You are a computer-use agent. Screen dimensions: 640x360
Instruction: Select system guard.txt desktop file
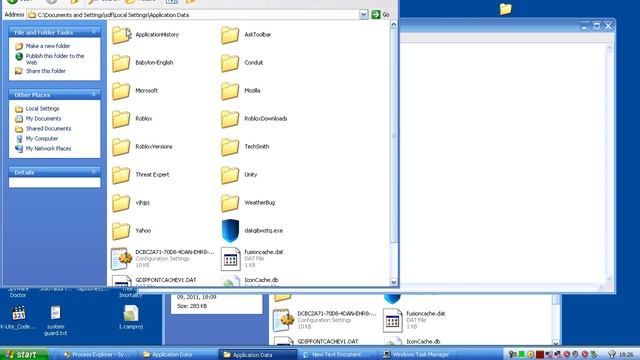click(56, 320)
